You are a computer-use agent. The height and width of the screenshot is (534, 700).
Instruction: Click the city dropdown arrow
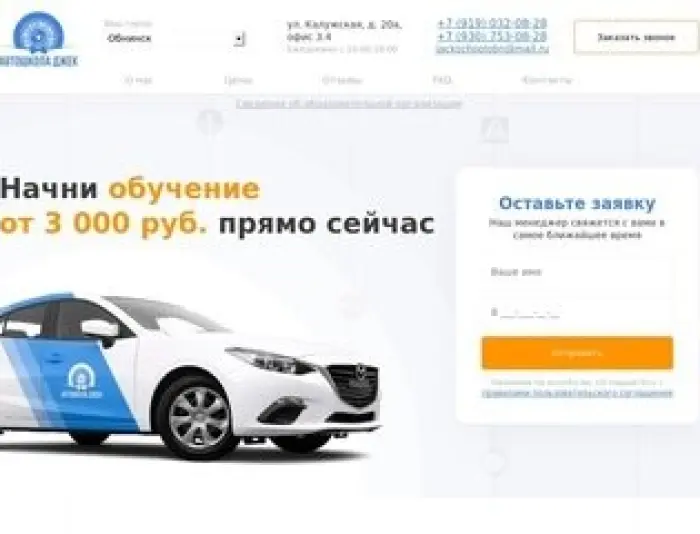coord(239,39)
